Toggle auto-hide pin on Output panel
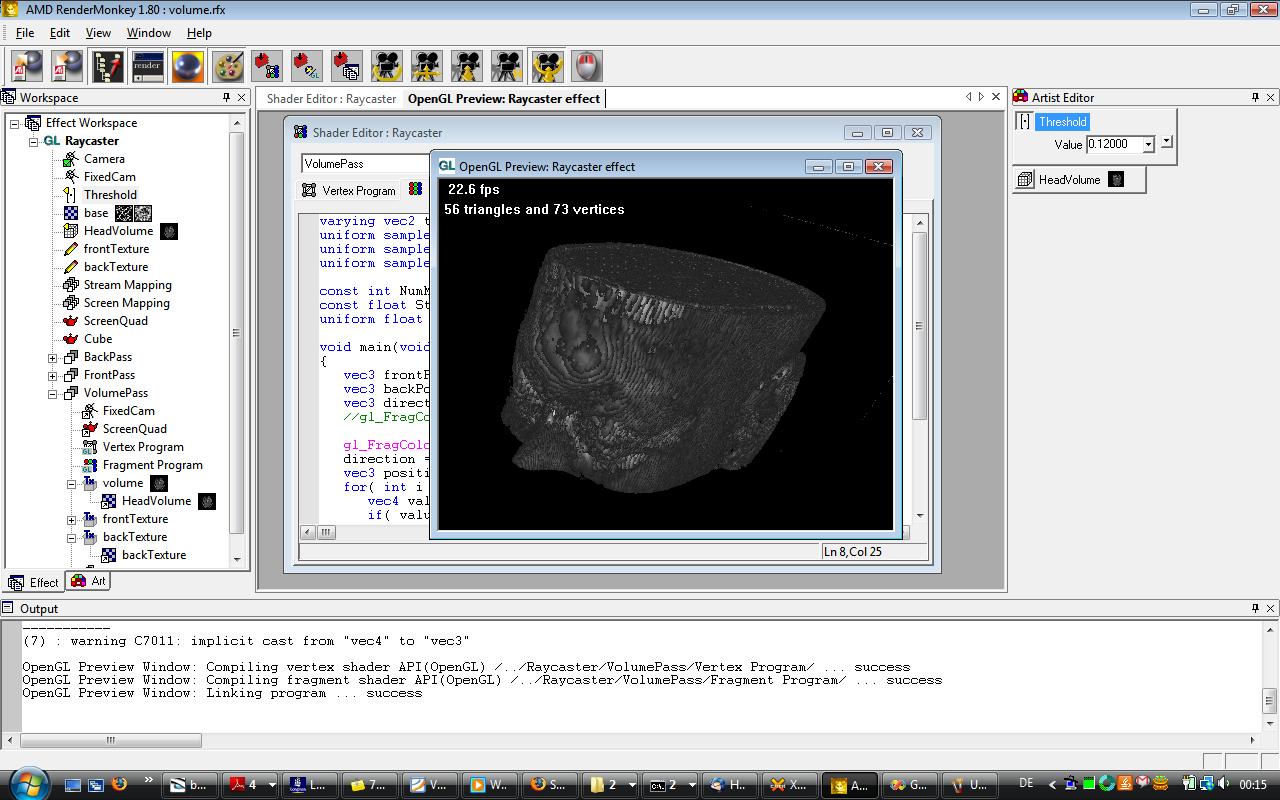The height and width of the screenshot is (800, 1280). click(x=1255, y=608)
